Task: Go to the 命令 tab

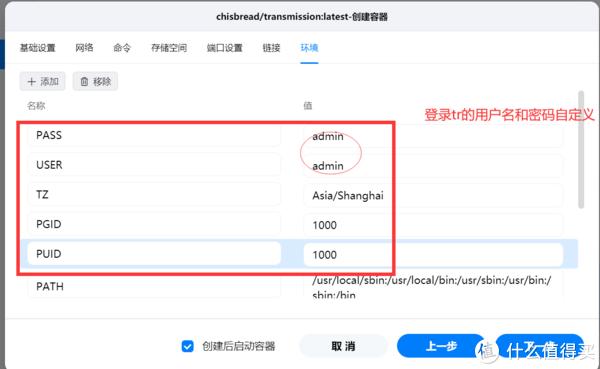Action: pyautogui.click(x=122, y=48)
